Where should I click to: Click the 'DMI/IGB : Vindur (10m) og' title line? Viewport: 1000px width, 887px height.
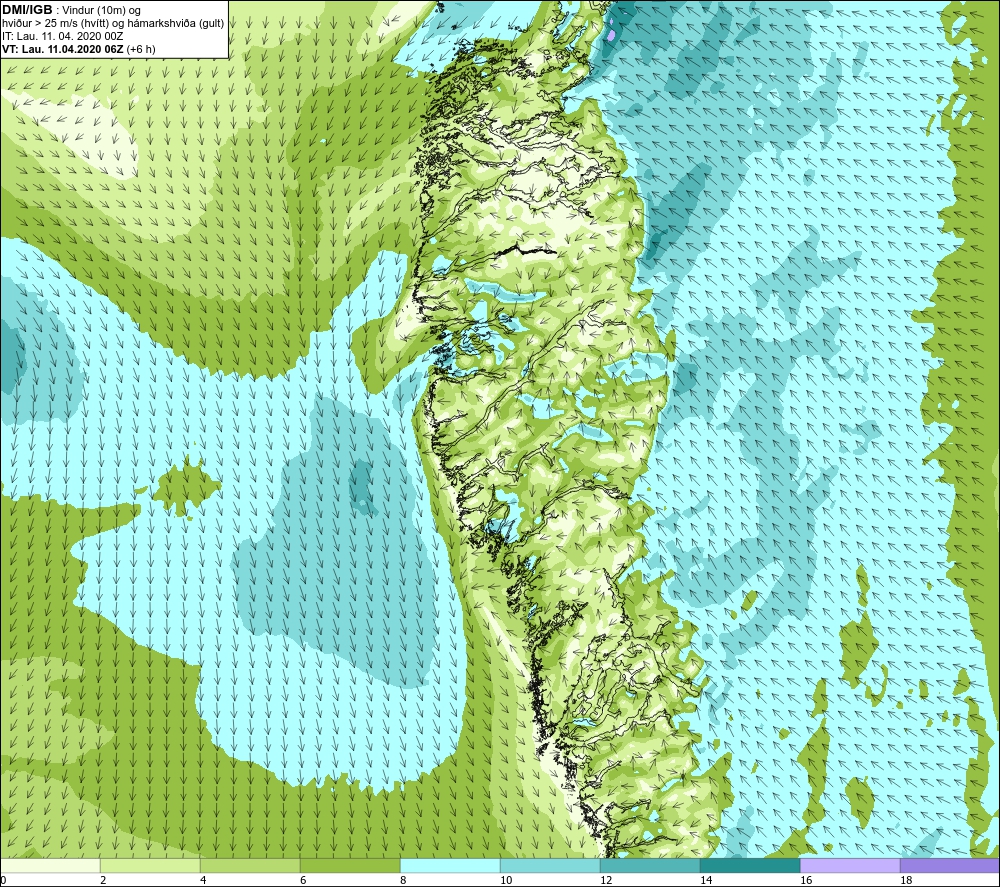[71, 10]
